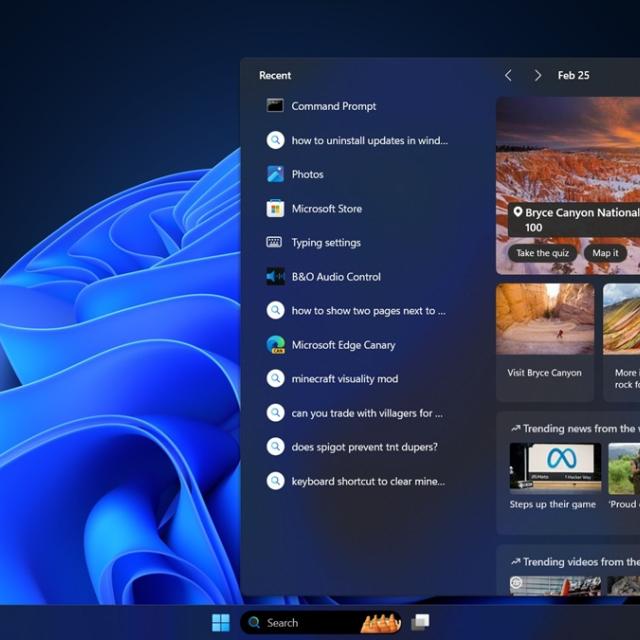The height and width of the screenshot is (640, 640).
Task: Click the Microsoft Store icon
Action: (x=275, y=209)
